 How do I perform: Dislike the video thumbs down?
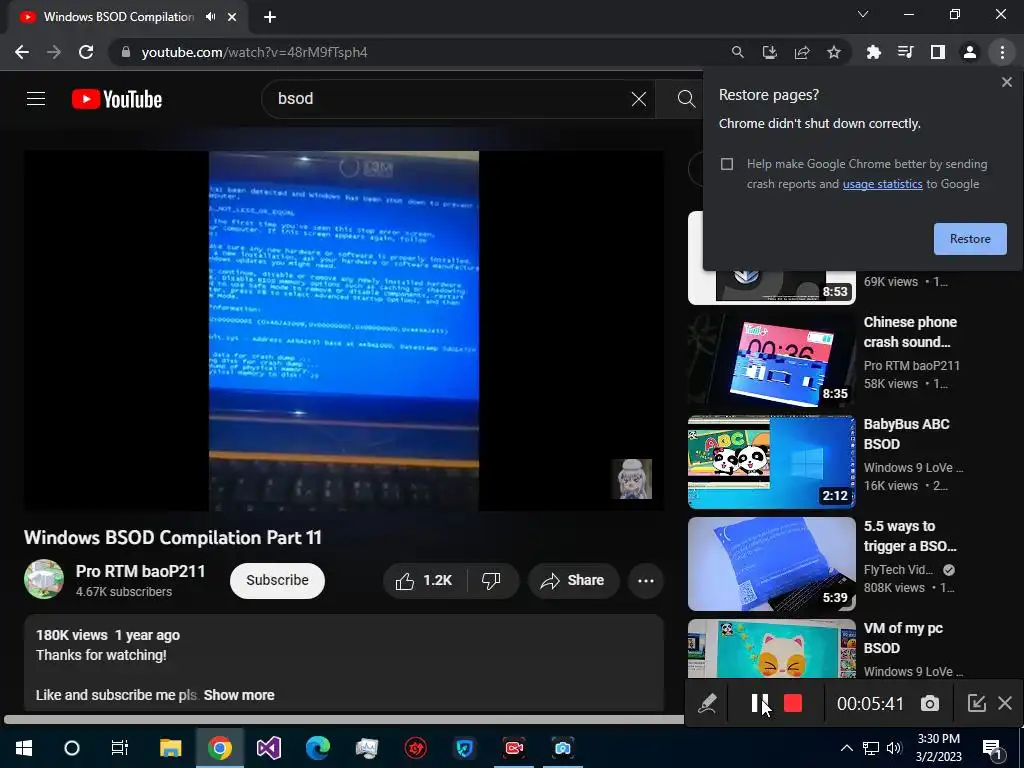[491, 581]
